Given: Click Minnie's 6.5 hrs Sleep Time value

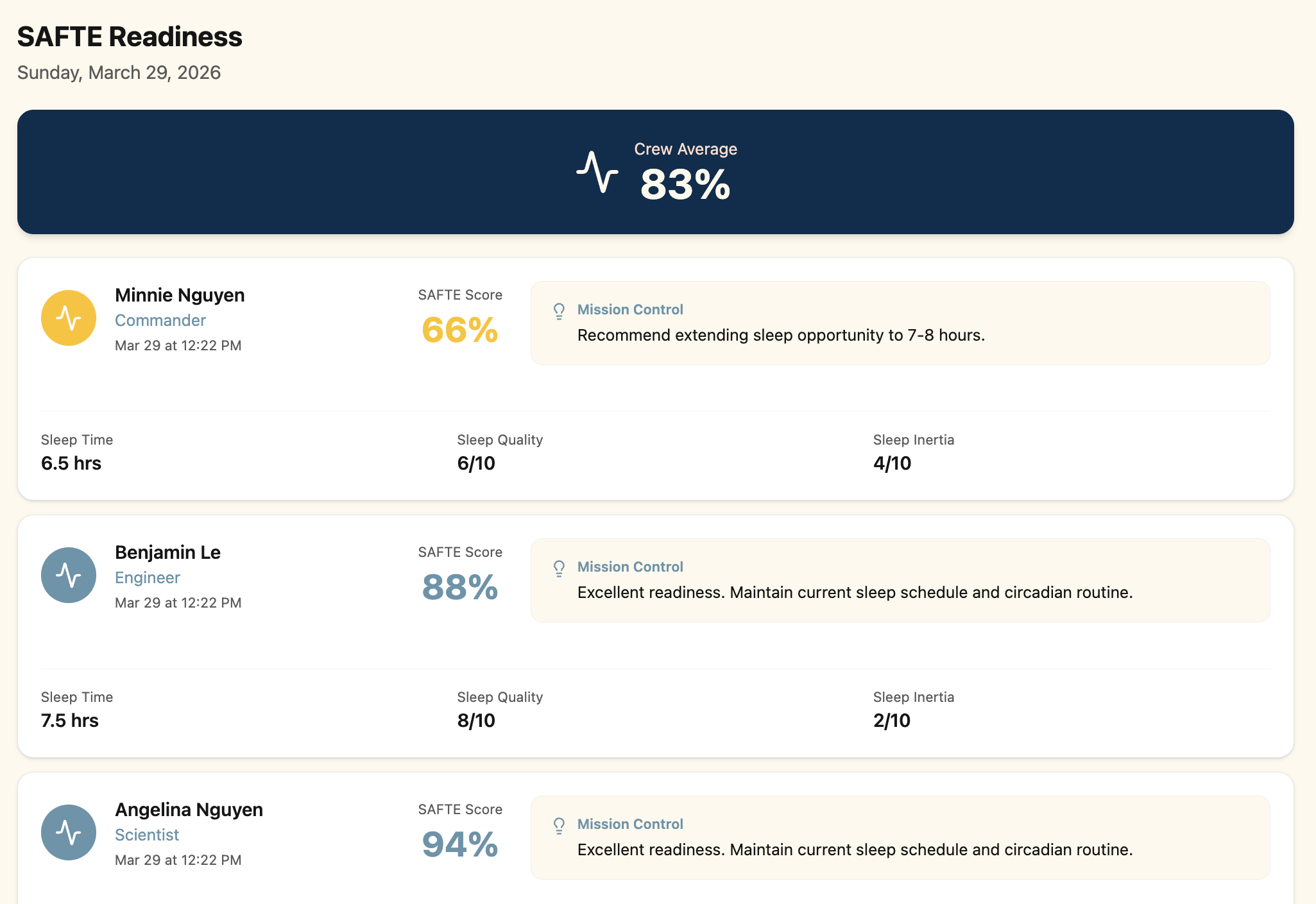Looking at the screenshot, I should [71, 463].
